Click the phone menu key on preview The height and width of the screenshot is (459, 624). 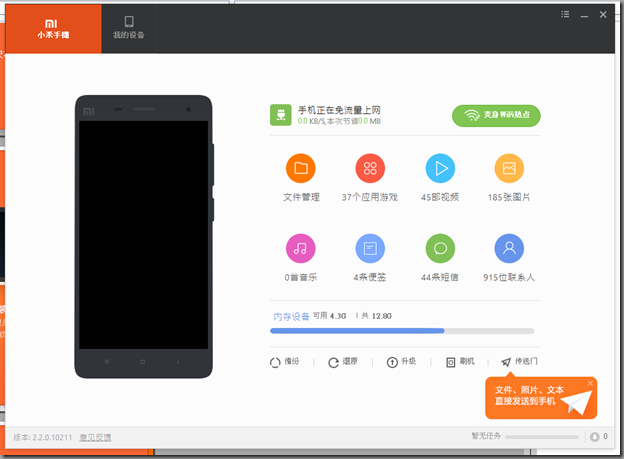click(107, 361)
